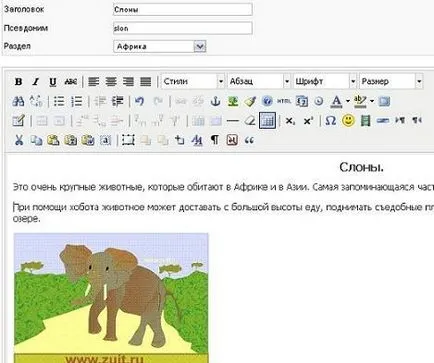Open the Раздел dropdown showing Африка
This screenshot has width=434, height=363.
(x=160, y=46)
